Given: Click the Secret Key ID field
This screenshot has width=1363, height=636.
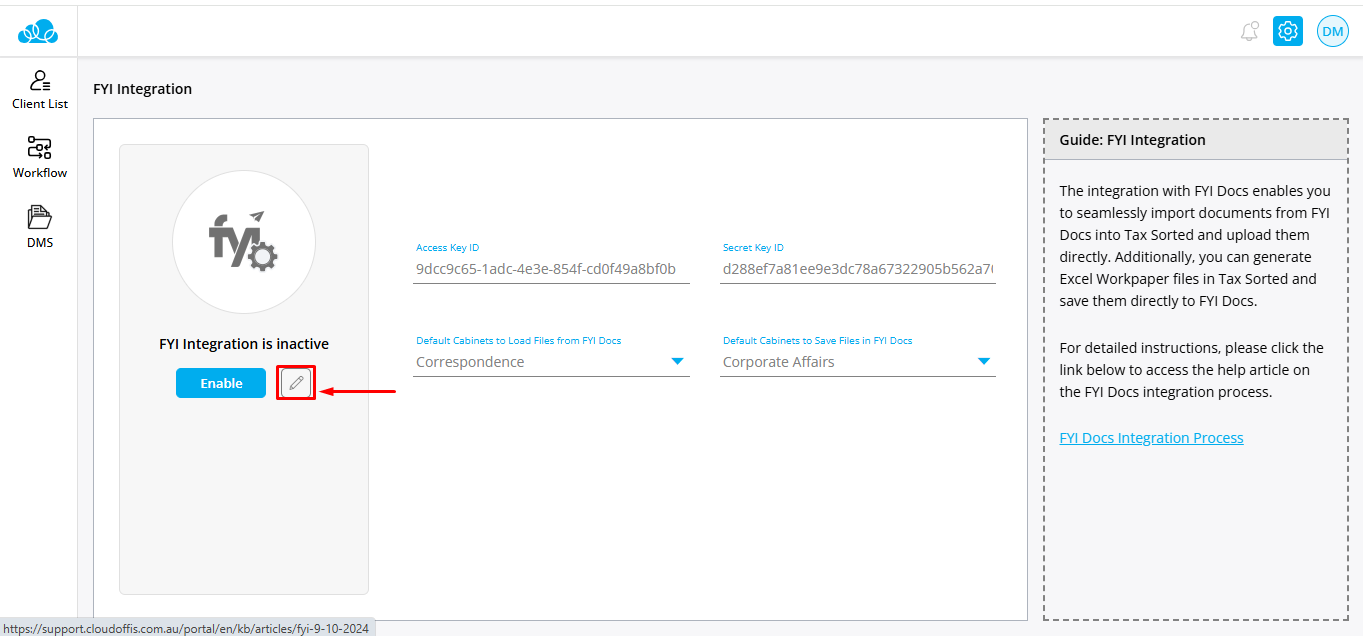Looking at the screenshot, I should [858, 269].
